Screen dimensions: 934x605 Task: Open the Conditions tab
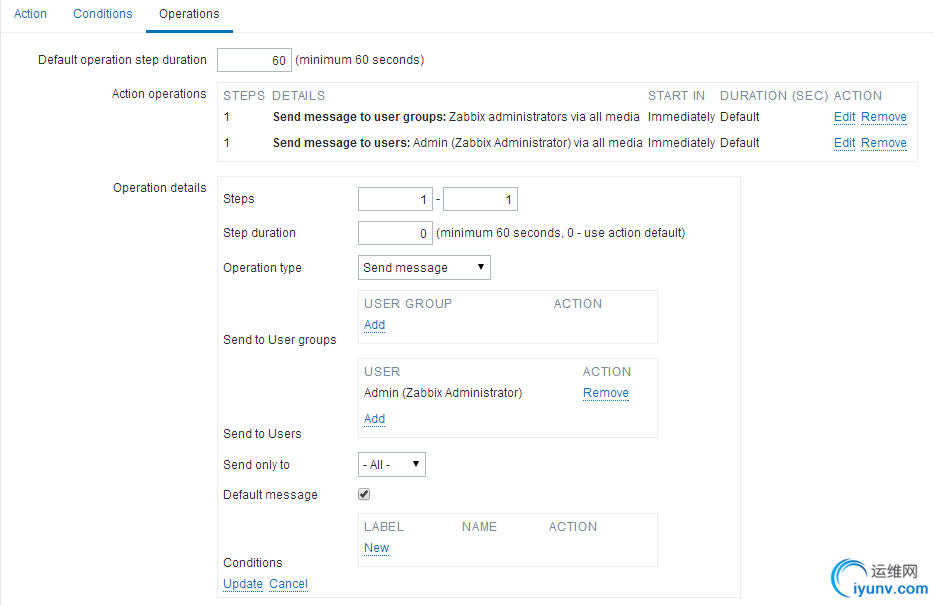tap(103, 14)
